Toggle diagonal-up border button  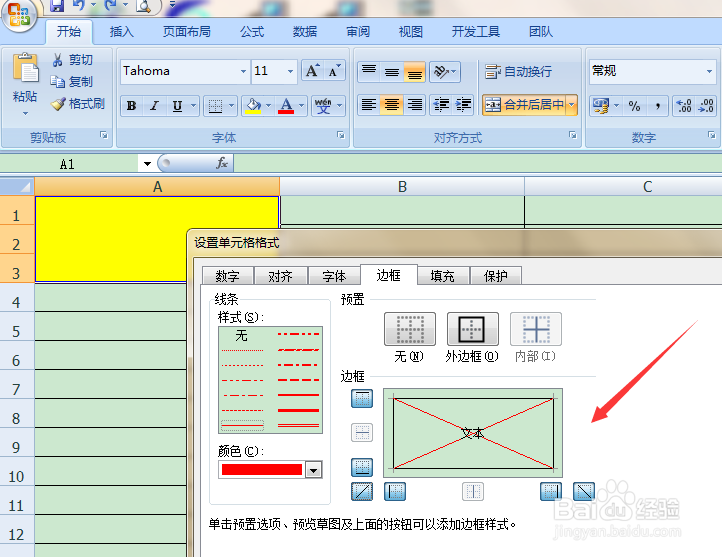362,491
